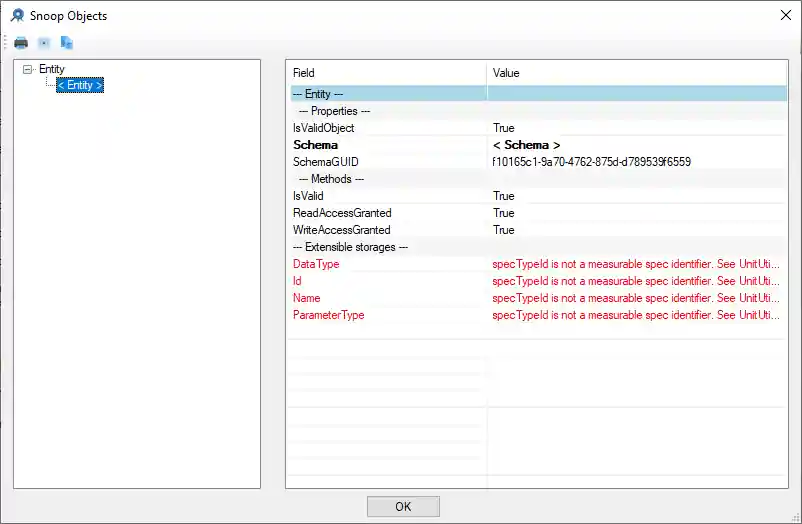Click the Copy toolbar icon
802x524 pixels.
click(67, 43)
